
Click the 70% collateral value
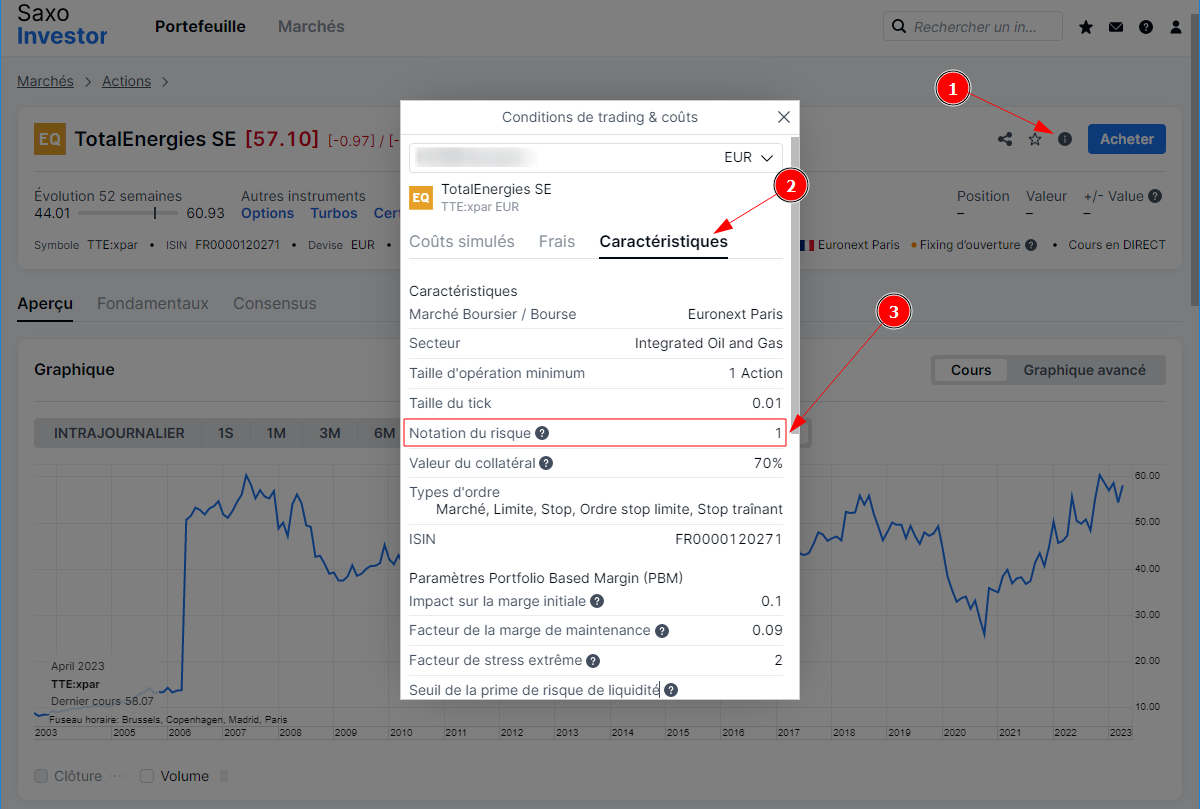tap(768, 463)
